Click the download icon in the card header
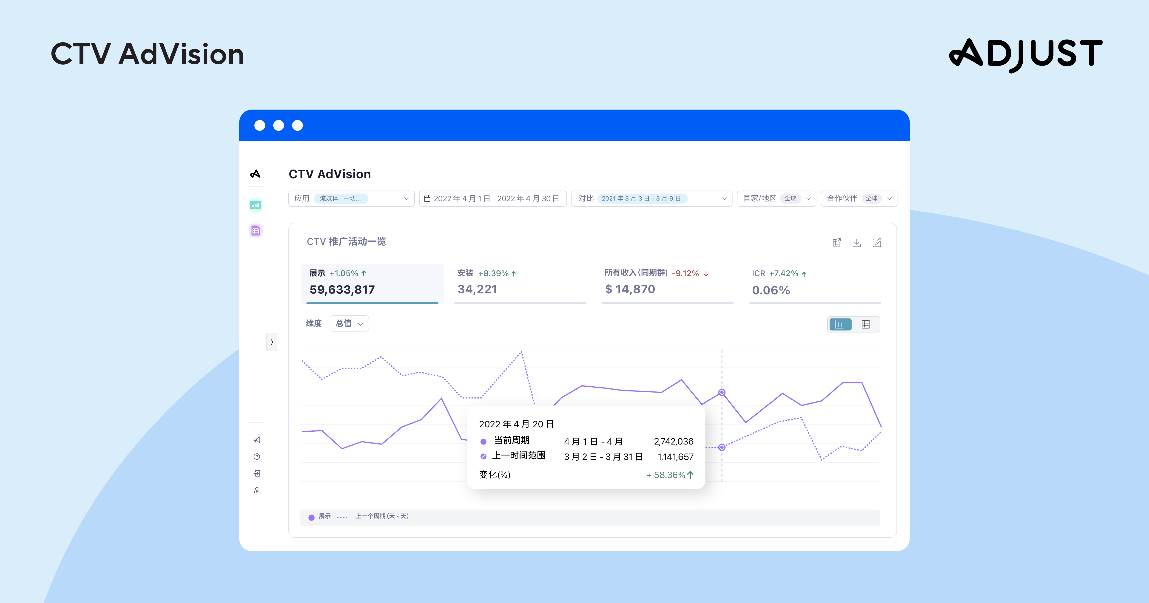 (x=857, y=243)
